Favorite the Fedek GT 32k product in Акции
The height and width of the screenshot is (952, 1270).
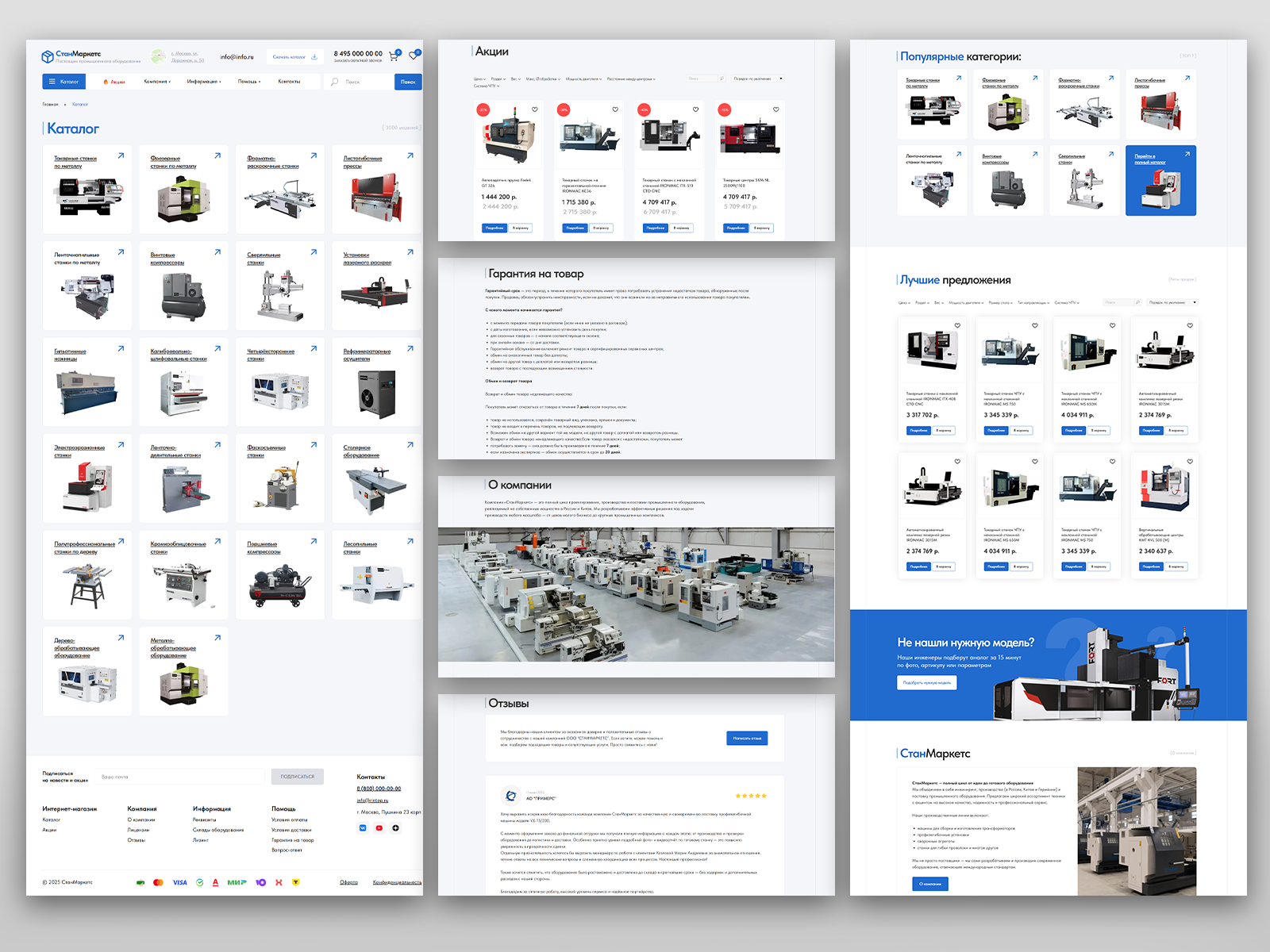(x=534, y=109)
